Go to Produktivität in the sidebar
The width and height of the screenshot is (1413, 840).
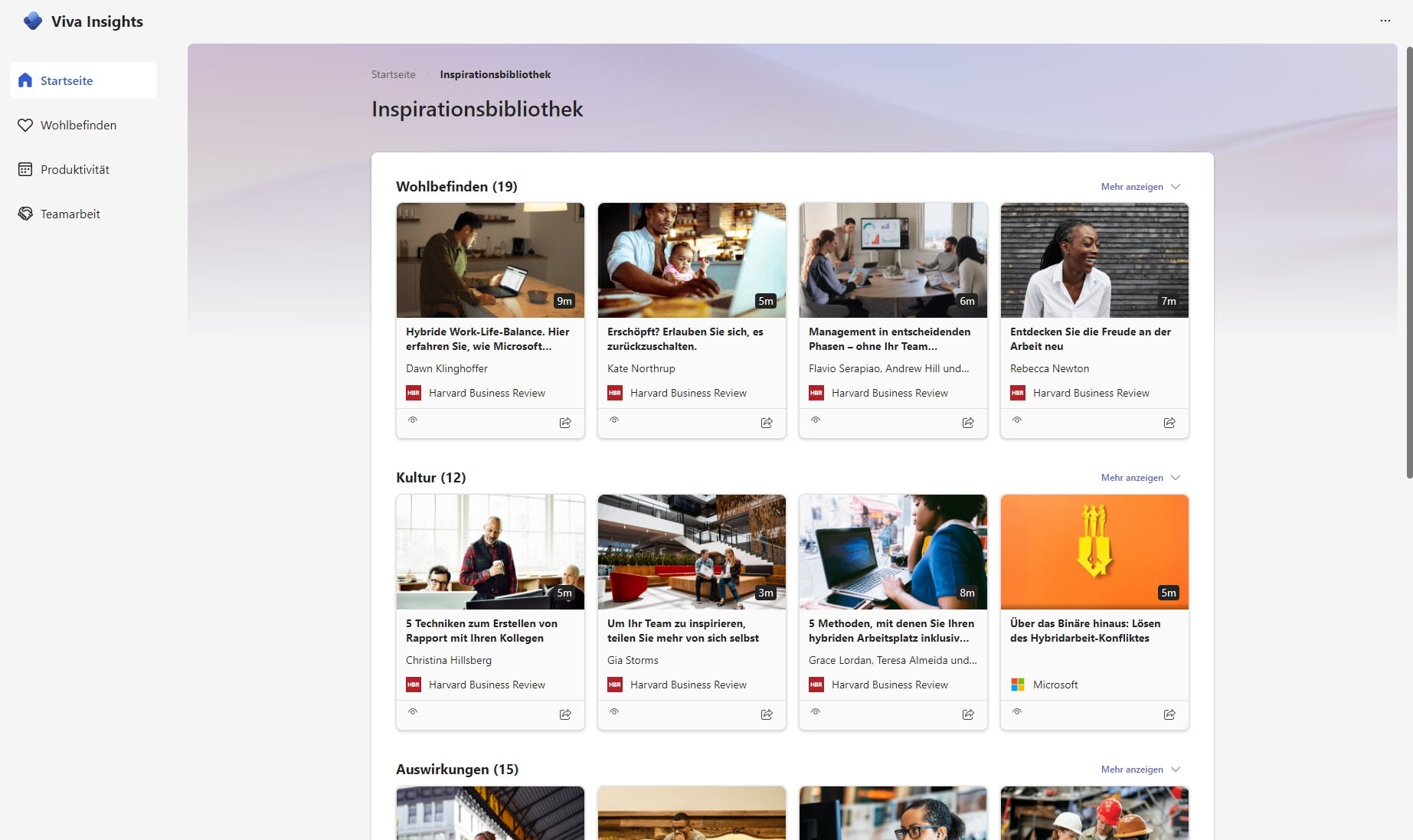point(75,169)
